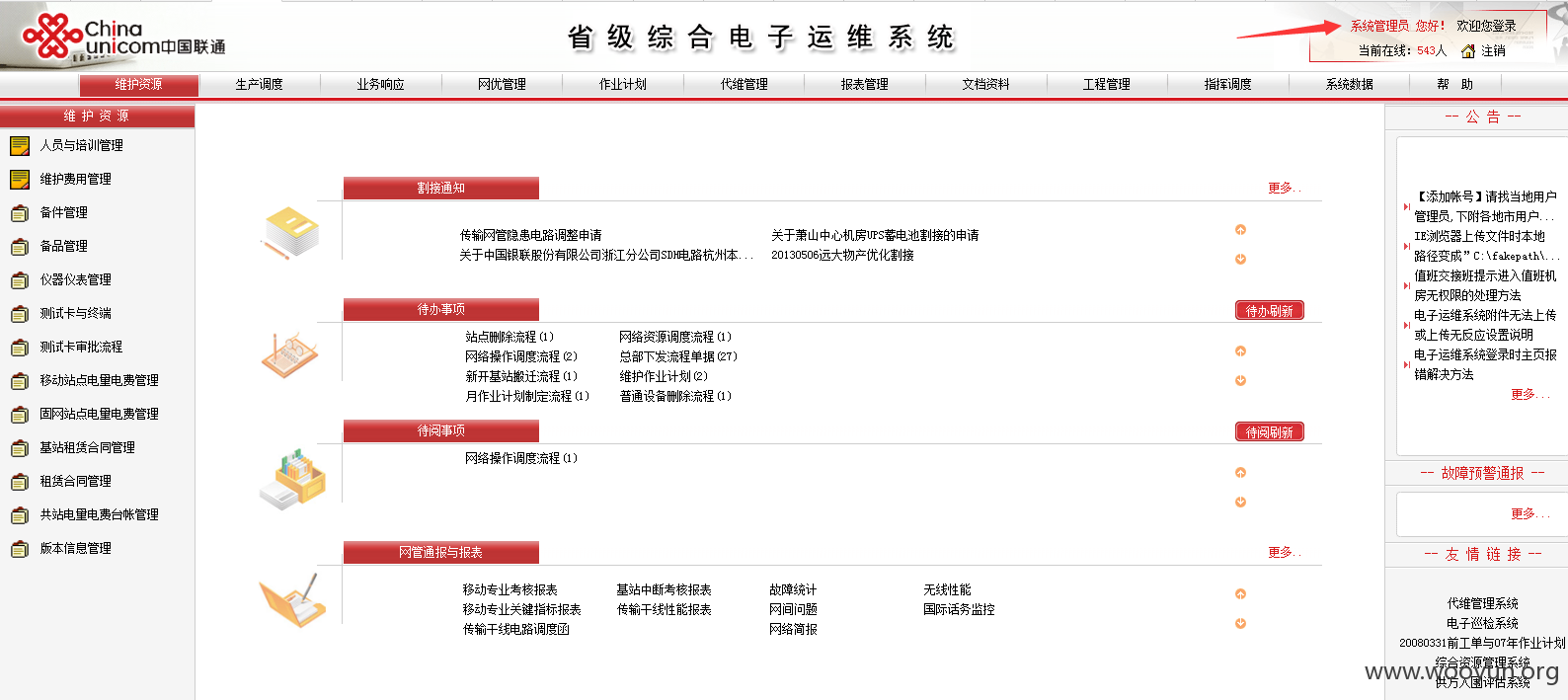This screenshot has width=1568, height=700.
Task: Open the 网优管理 menu
Action: click(x=502, y=85)
